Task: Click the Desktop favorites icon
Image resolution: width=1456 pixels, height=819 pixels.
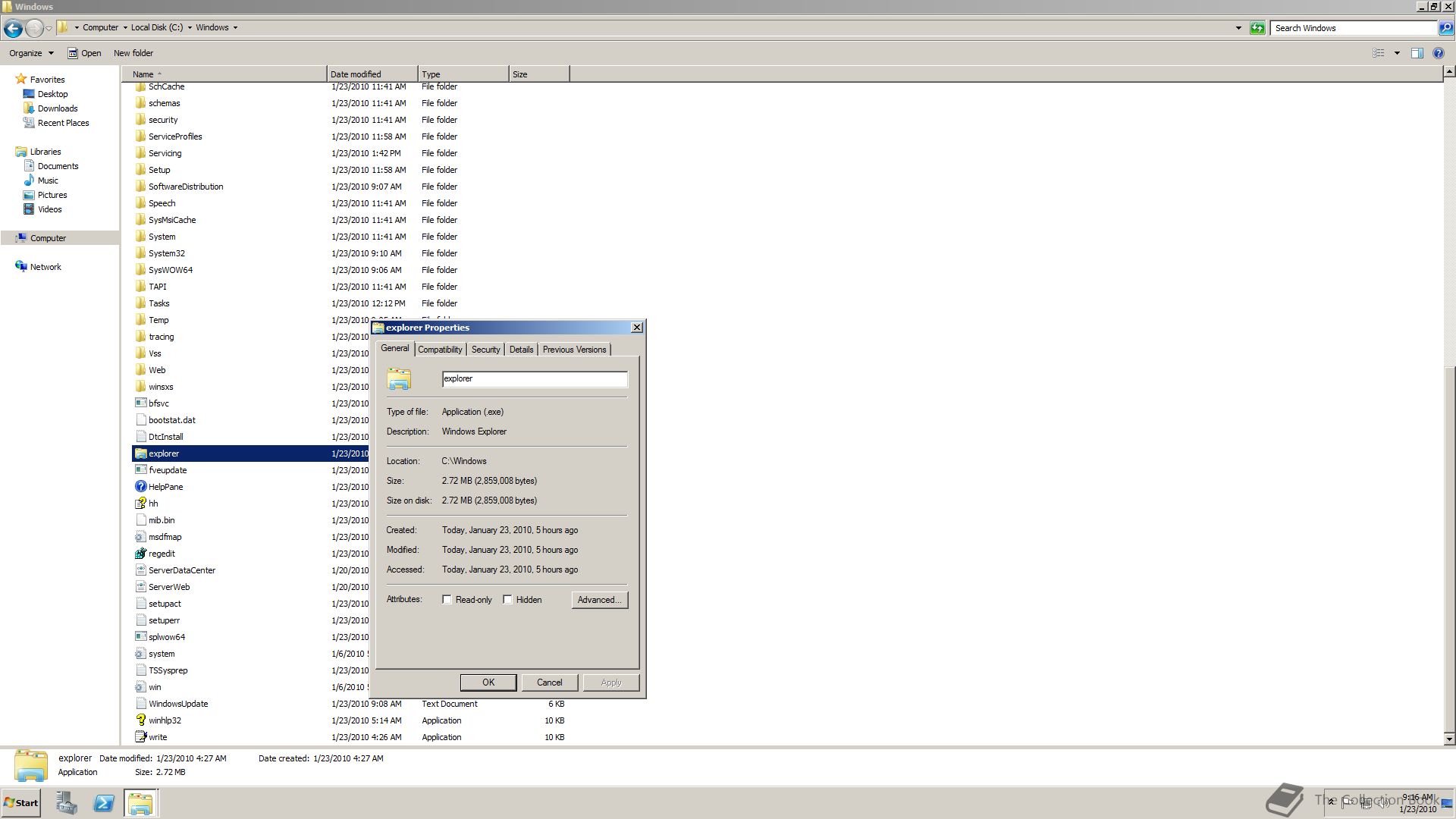Action: point(30,94)
